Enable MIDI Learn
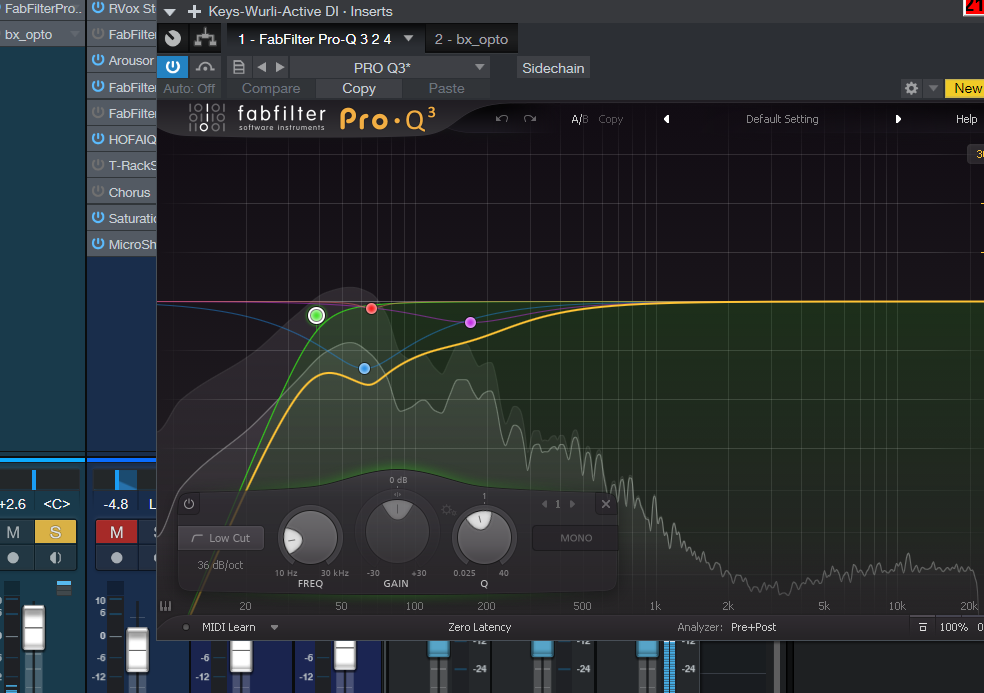 (228, 627)
